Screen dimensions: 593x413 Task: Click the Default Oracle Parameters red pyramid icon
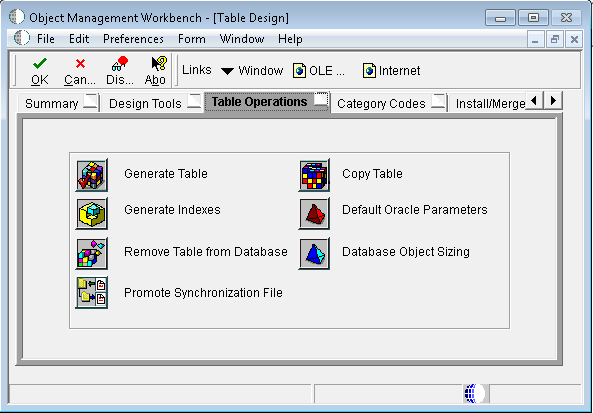pyautogui.click(x=314, y=213)
